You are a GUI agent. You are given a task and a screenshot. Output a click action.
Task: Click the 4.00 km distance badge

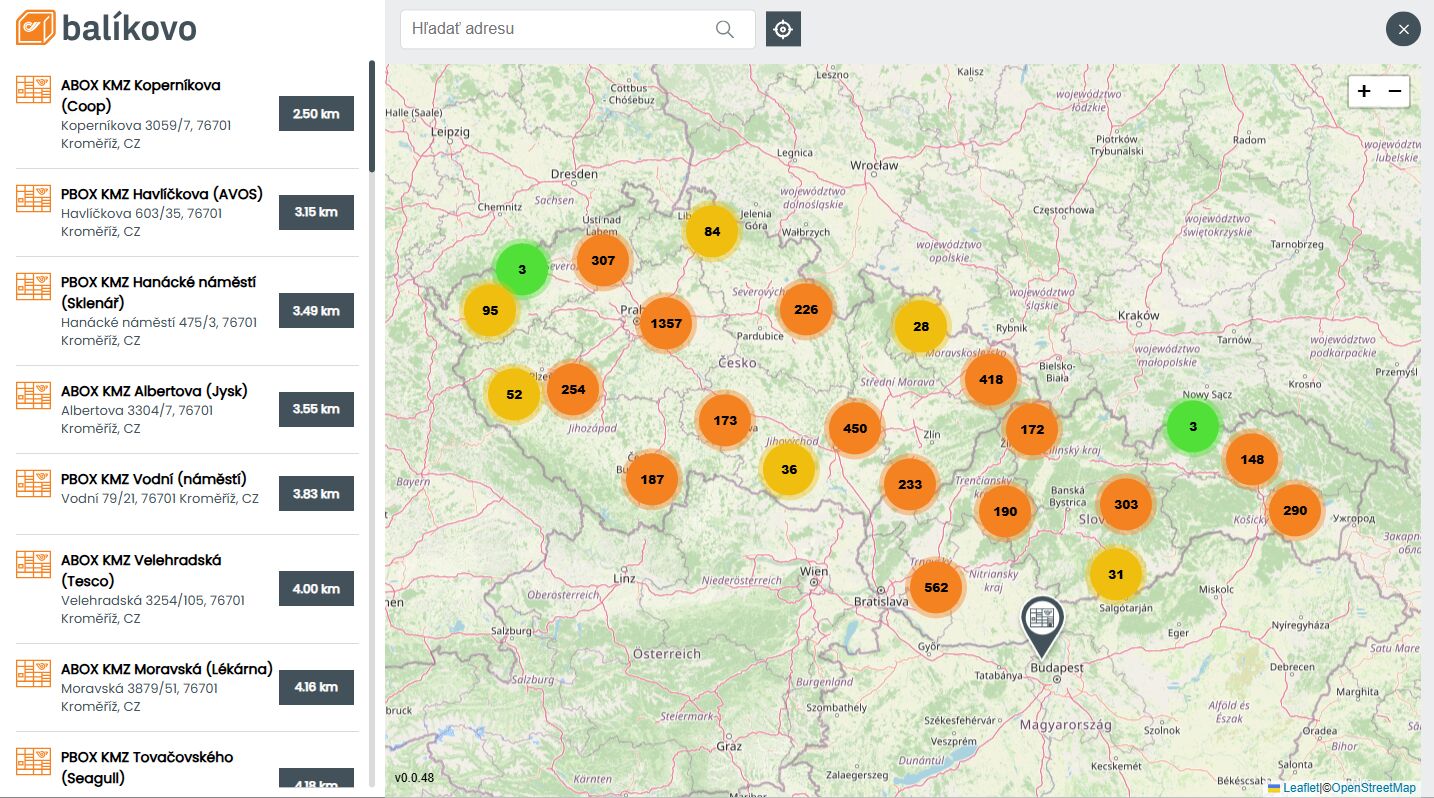pyautogui.click(x=316, y=589)
